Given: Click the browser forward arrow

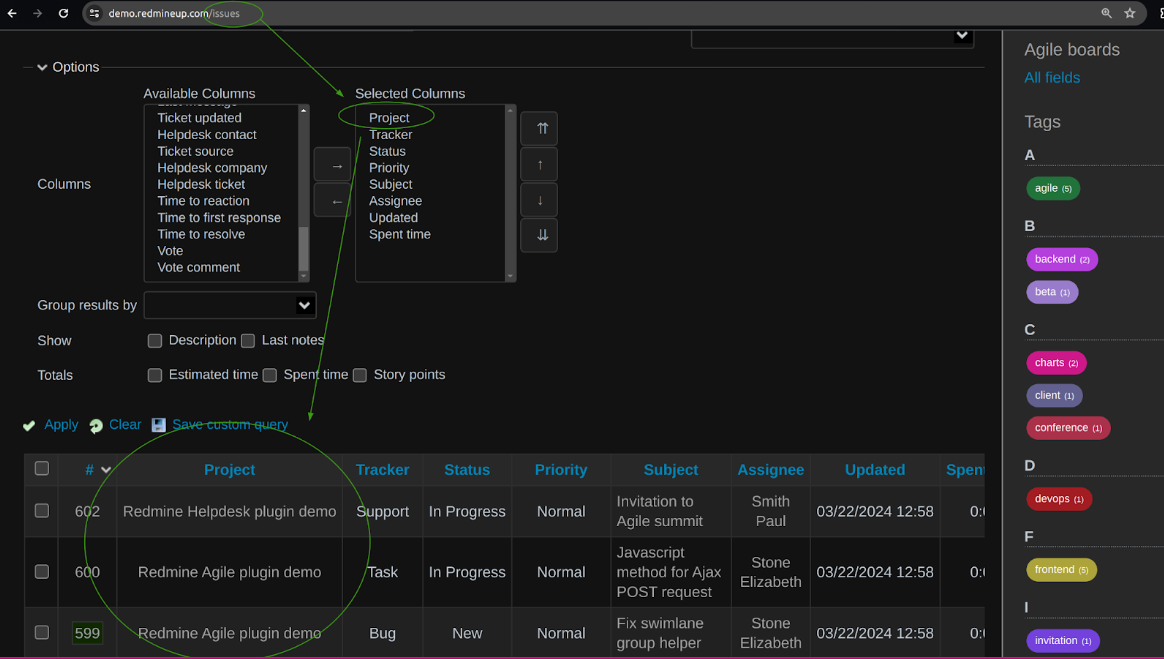Looking at the screenshot, I should (37, 13).
